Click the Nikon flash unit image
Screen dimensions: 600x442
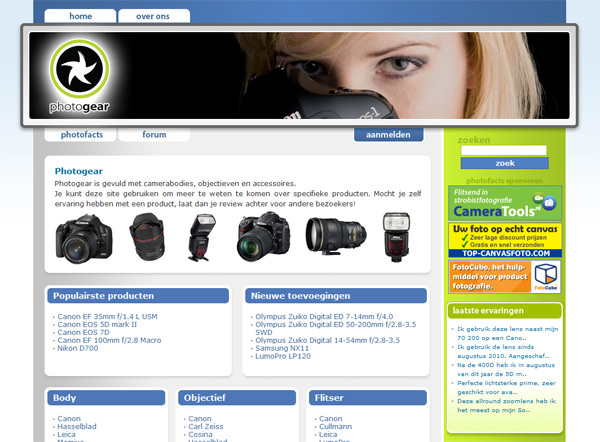[x=397, y=237]
